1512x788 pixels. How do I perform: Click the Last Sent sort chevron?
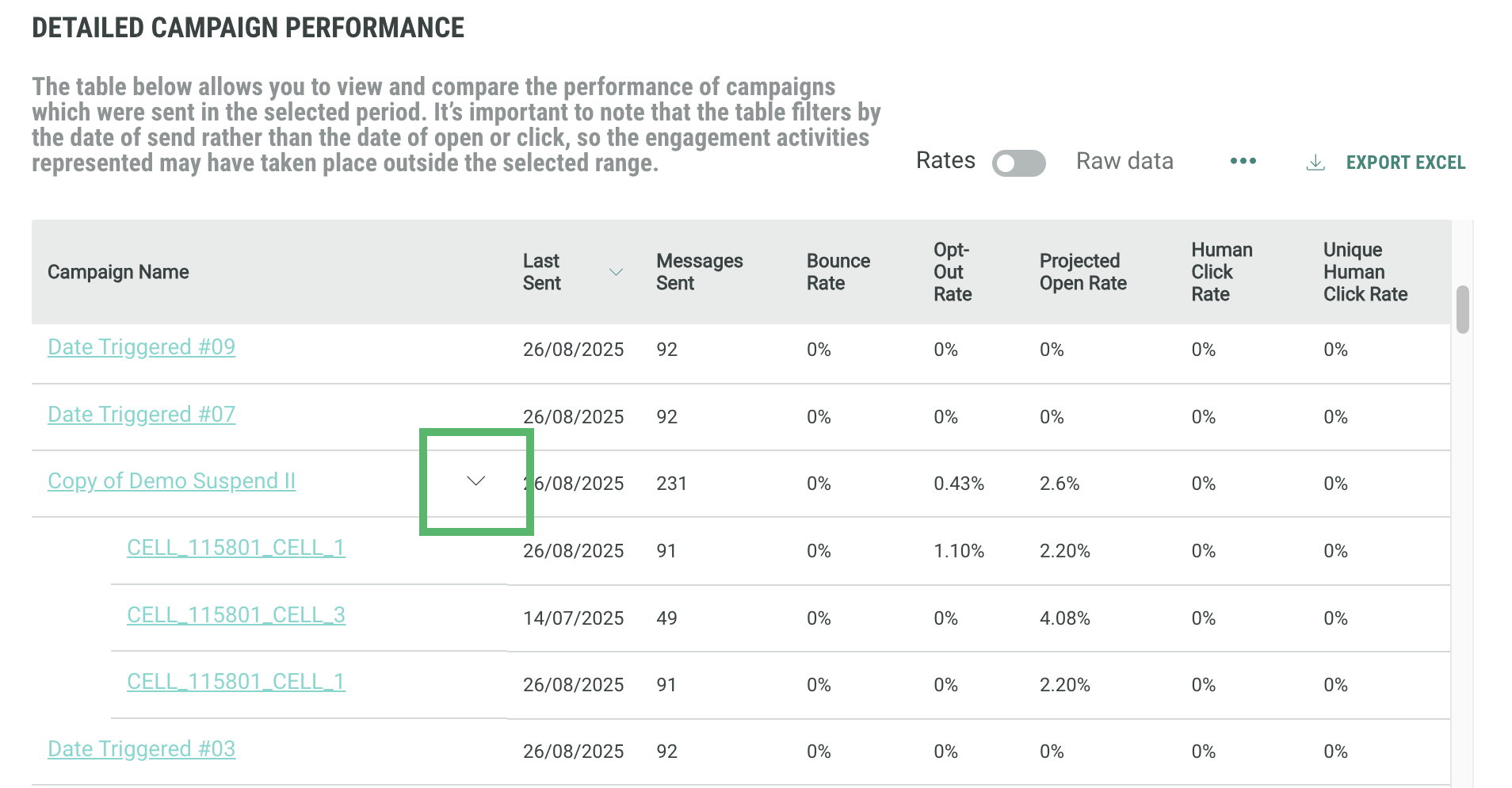[x=615, y=272]
